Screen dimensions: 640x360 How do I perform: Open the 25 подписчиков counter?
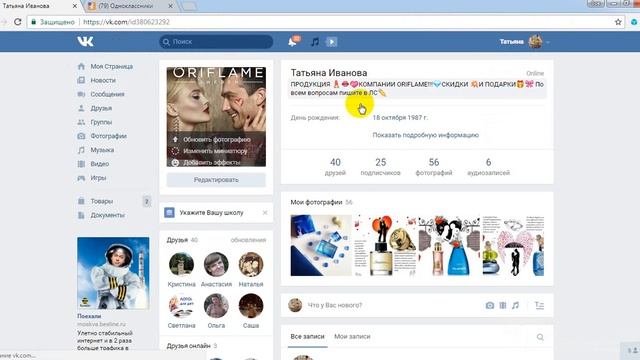click(x=380, y=167)
